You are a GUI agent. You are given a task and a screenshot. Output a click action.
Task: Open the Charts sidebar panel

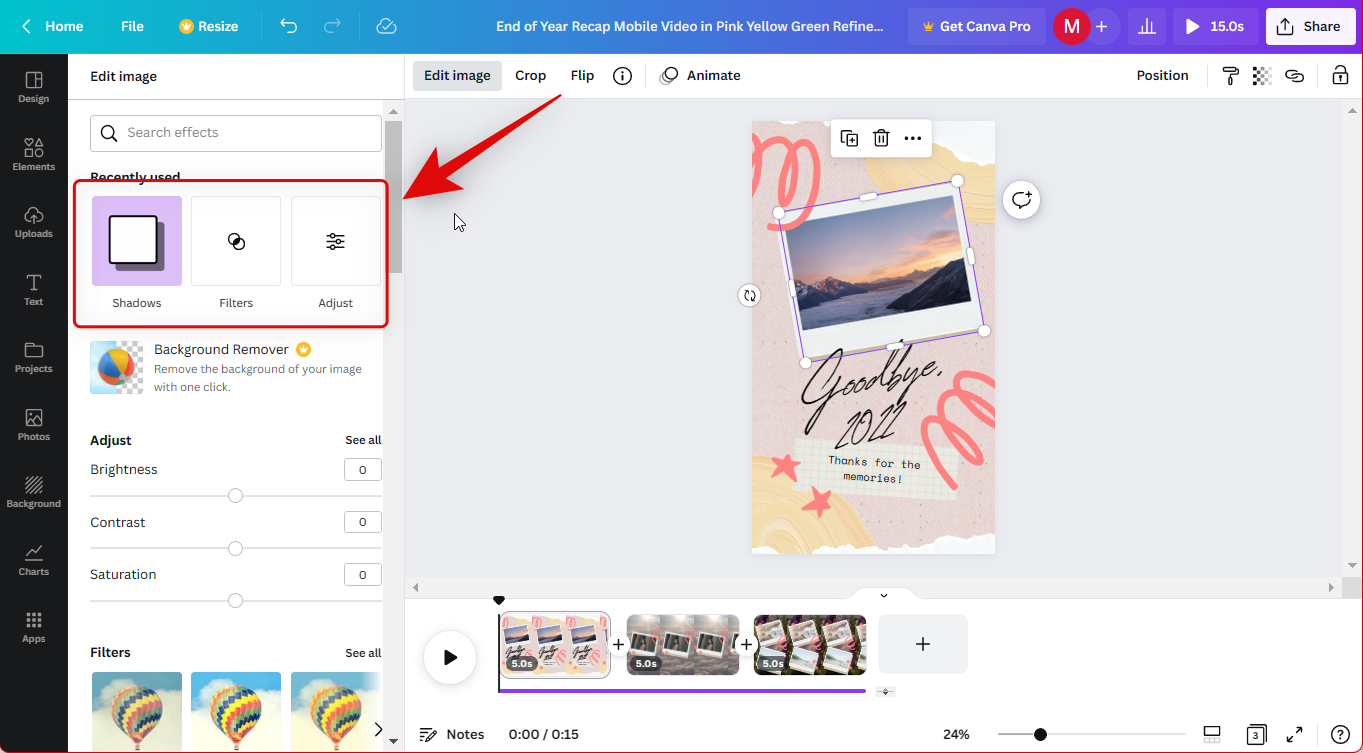point(33,560)
